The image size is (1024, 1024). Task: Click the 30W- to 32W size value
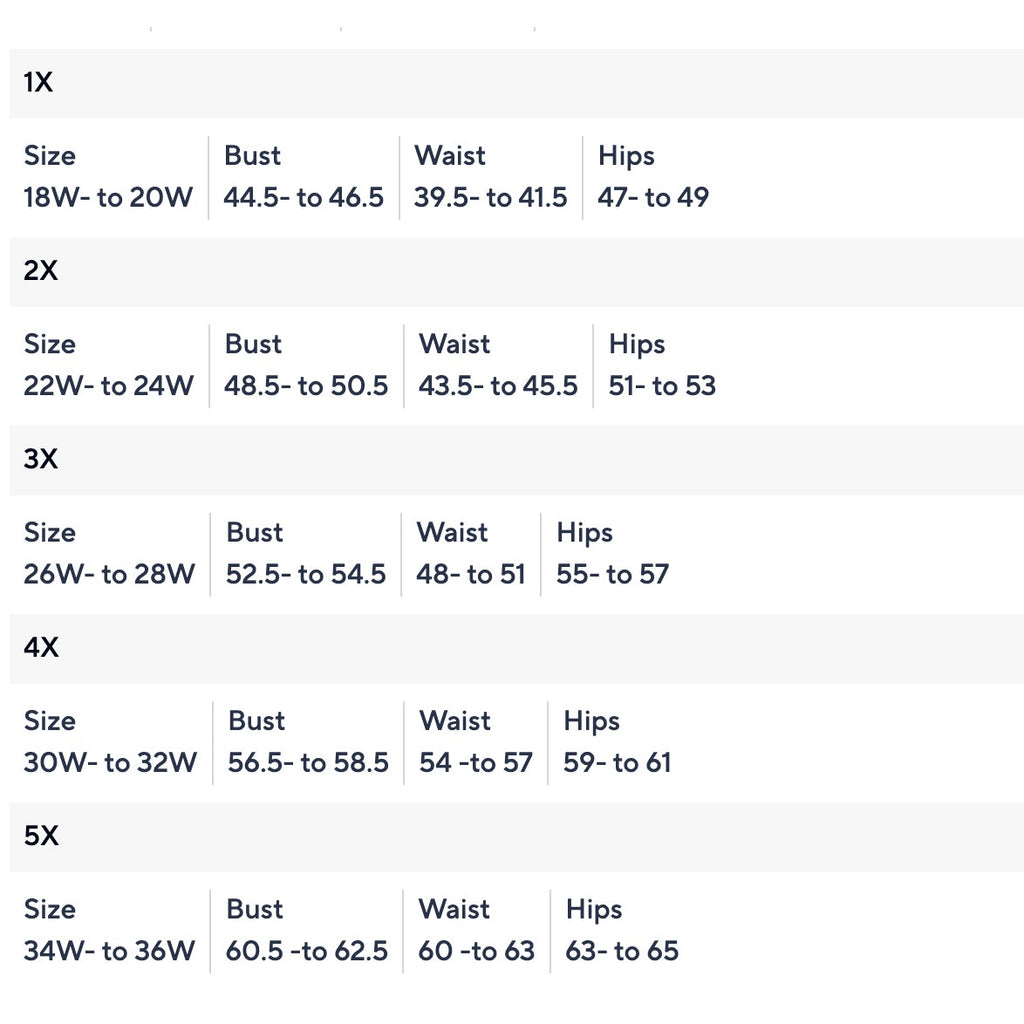pos(110,762)
